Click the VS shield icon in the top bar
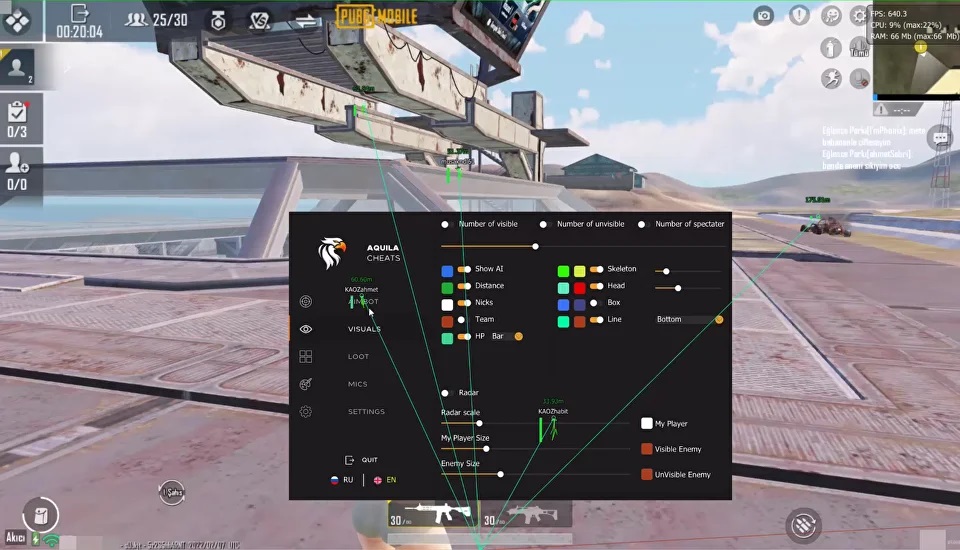This screenshot has width=960, height=550. click(260, 21)
